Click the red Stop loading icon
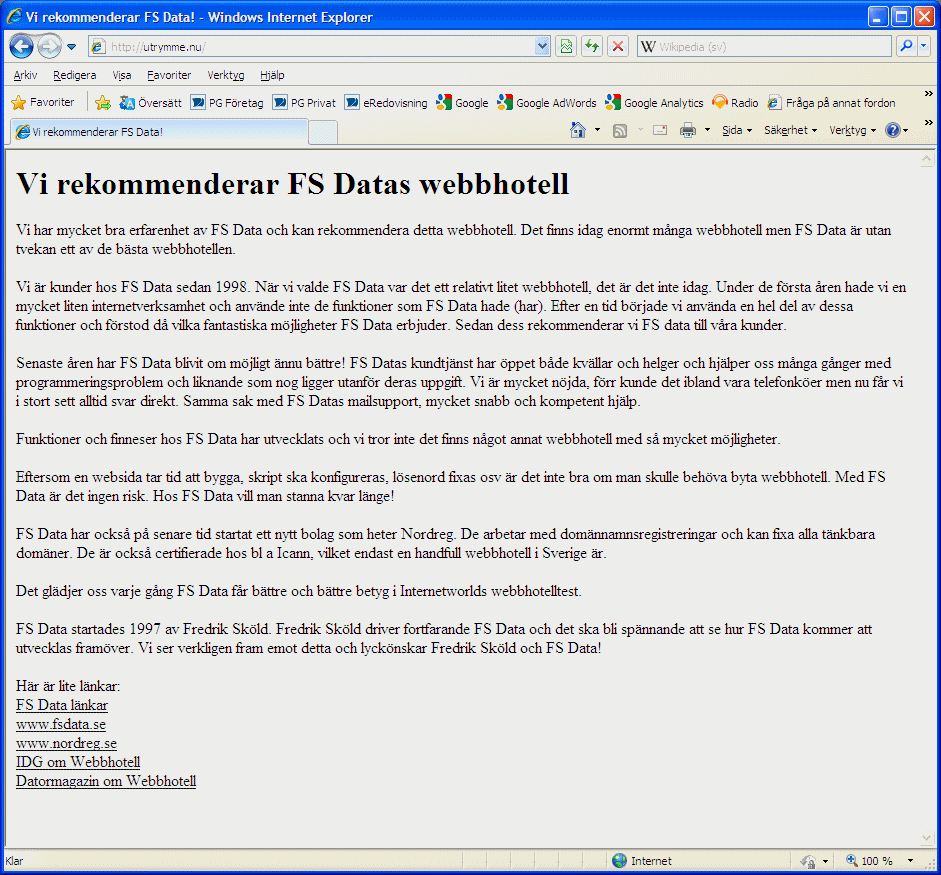Screen dimensions: 941x875 point(618,46)
